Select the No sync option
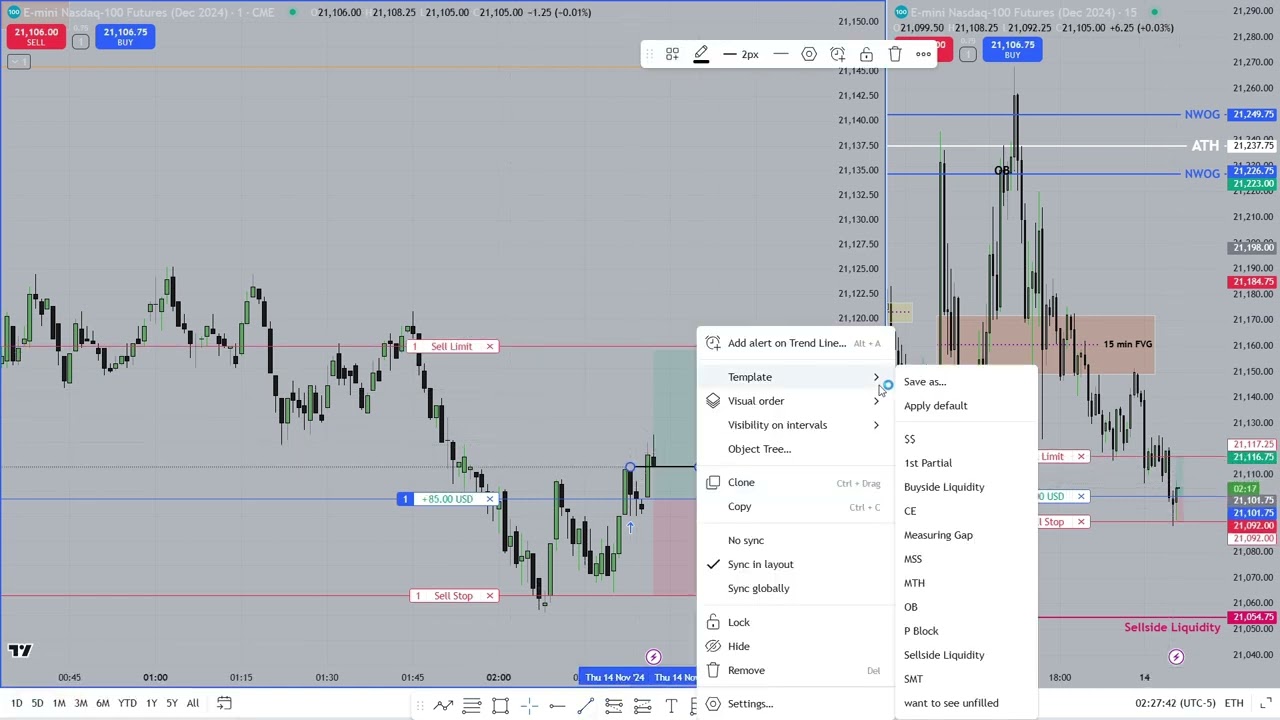This screenshot has width=1280, height=720. pos(795,541)
